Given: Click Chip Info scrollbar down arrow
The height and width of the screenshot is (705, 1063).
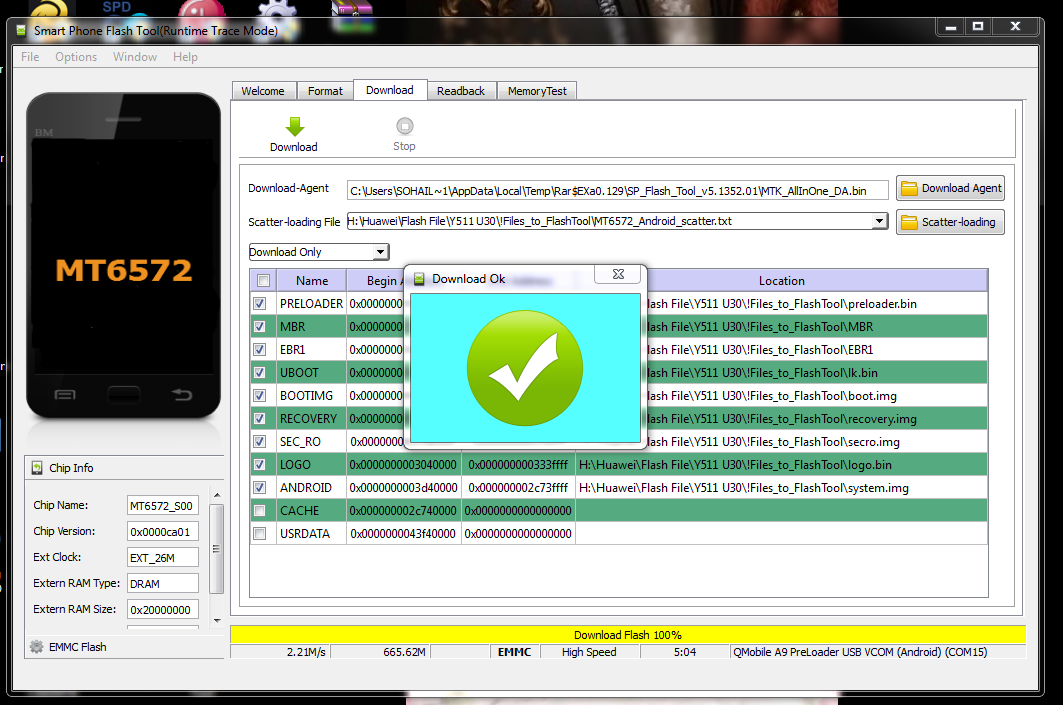Looking at the screenshot, I should (217, 620).
